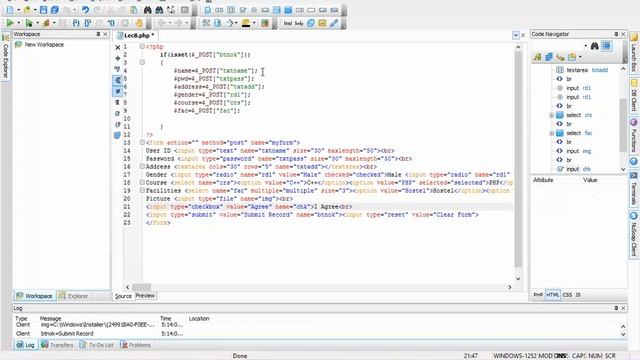This screenshot has height=360, width=640.
Task: Click the body tag toolbar icon
Action: pyautogui.click(x=299, y=23)
